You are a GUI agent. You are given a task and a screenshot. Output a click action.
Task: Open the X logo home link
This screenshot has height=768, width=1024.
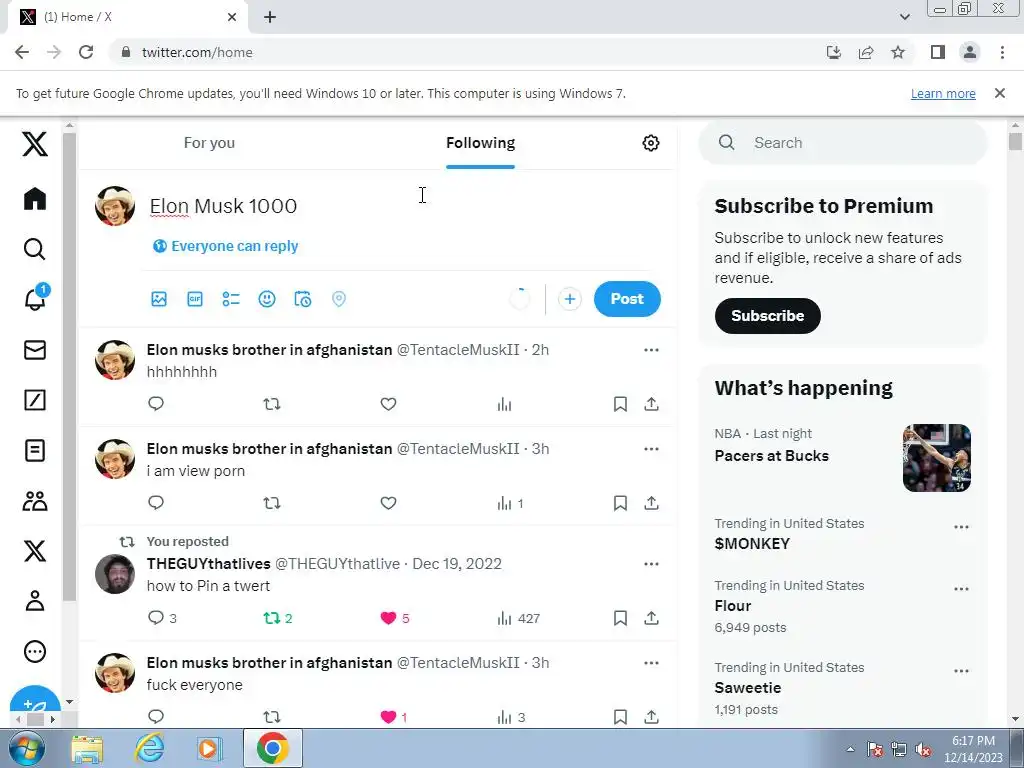point(35,143)
